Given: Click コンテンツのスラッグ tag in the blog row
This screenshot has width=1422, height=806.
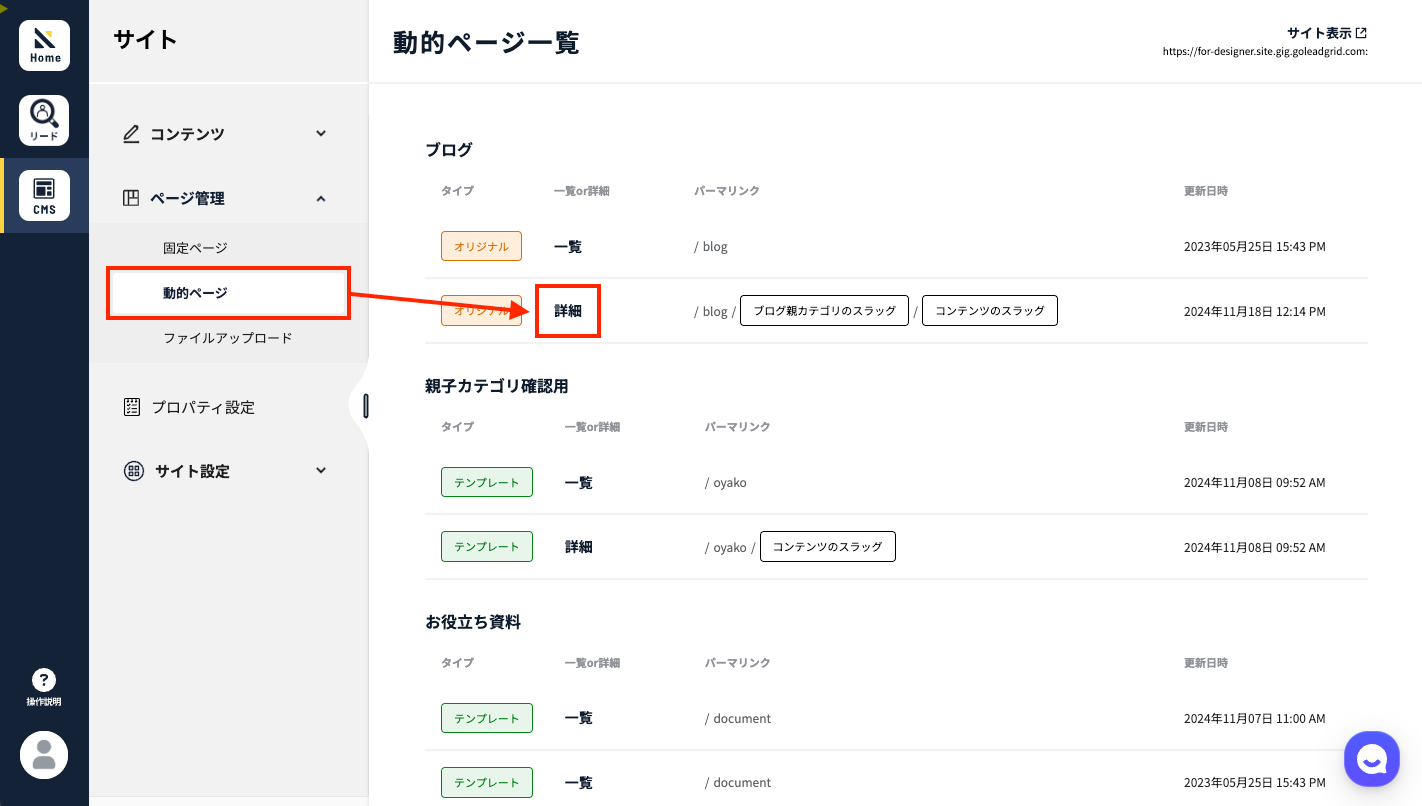Looking at the screenshot, I should click(990, 311).
